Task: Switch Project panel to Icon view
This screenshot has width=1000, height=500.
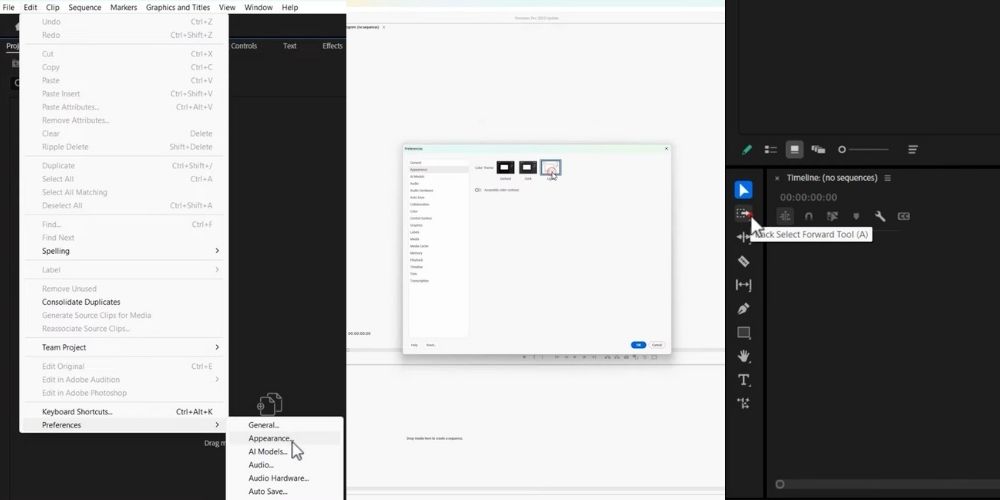Action: click(794, 150)
